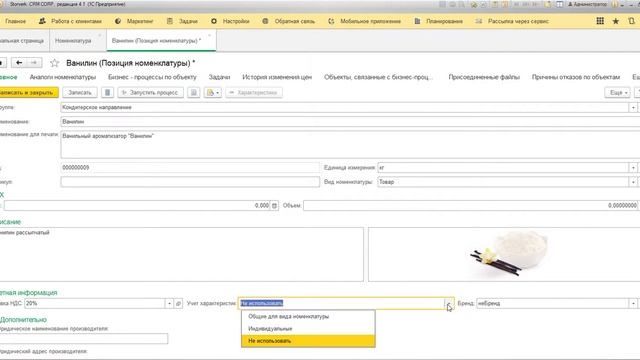
Task: Click the Мобильное приложение icon
Action: [x=331, y=21]
